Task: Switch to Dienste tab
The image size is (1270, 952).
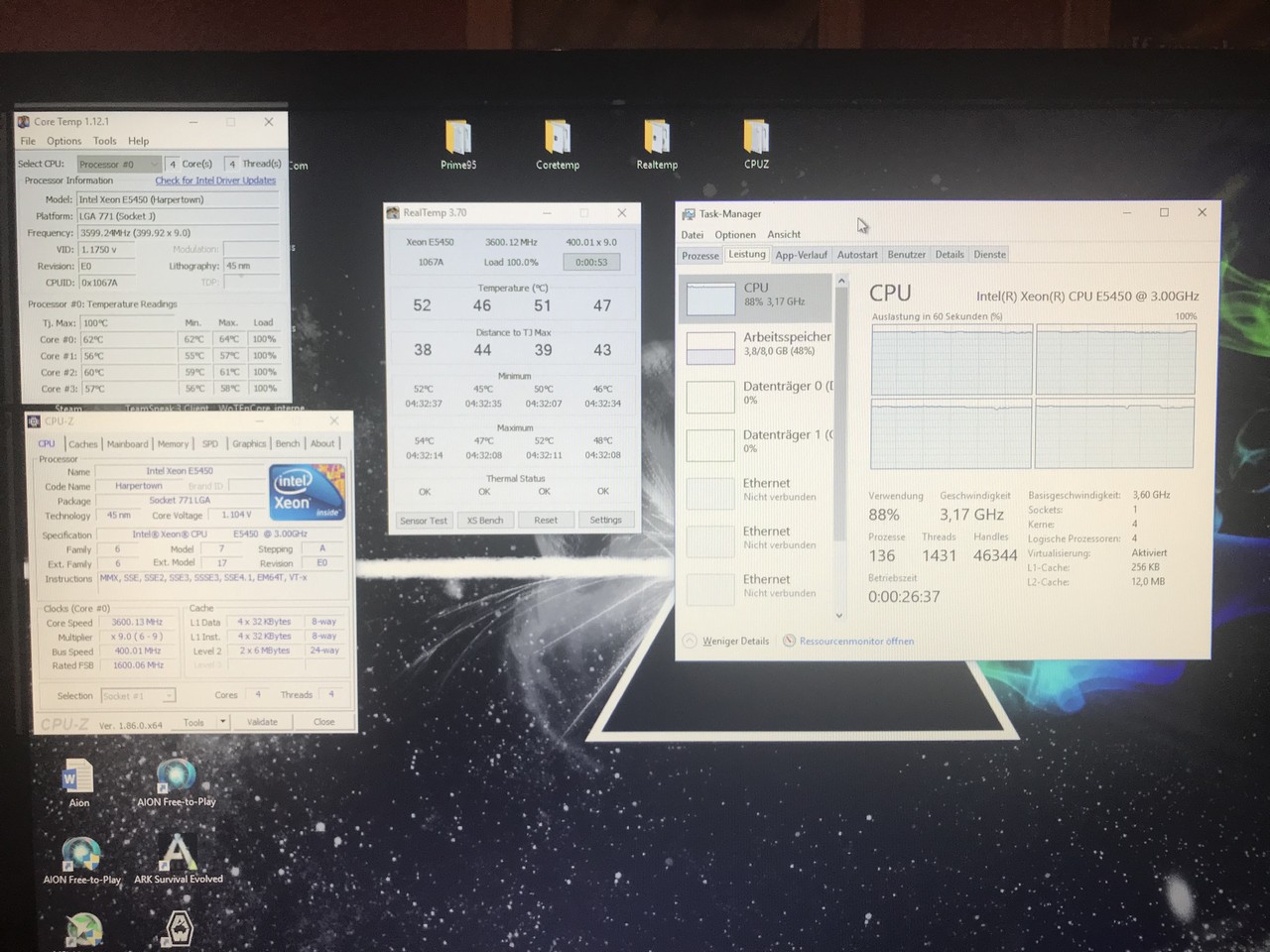Action: 989,255
